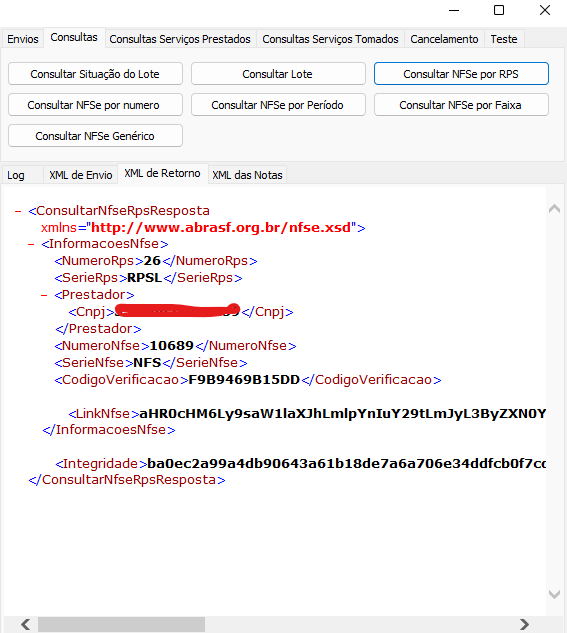Click the xmlns abrasf.org.br URL text

click(x=221, y=228)
